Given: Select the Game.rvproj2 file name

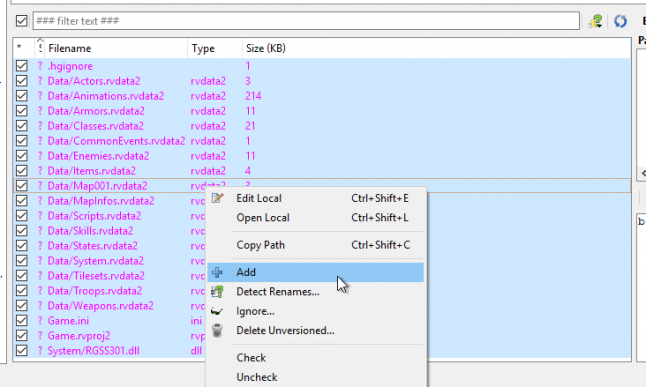Looking at the screenshot, I should (x=79, y=336).
